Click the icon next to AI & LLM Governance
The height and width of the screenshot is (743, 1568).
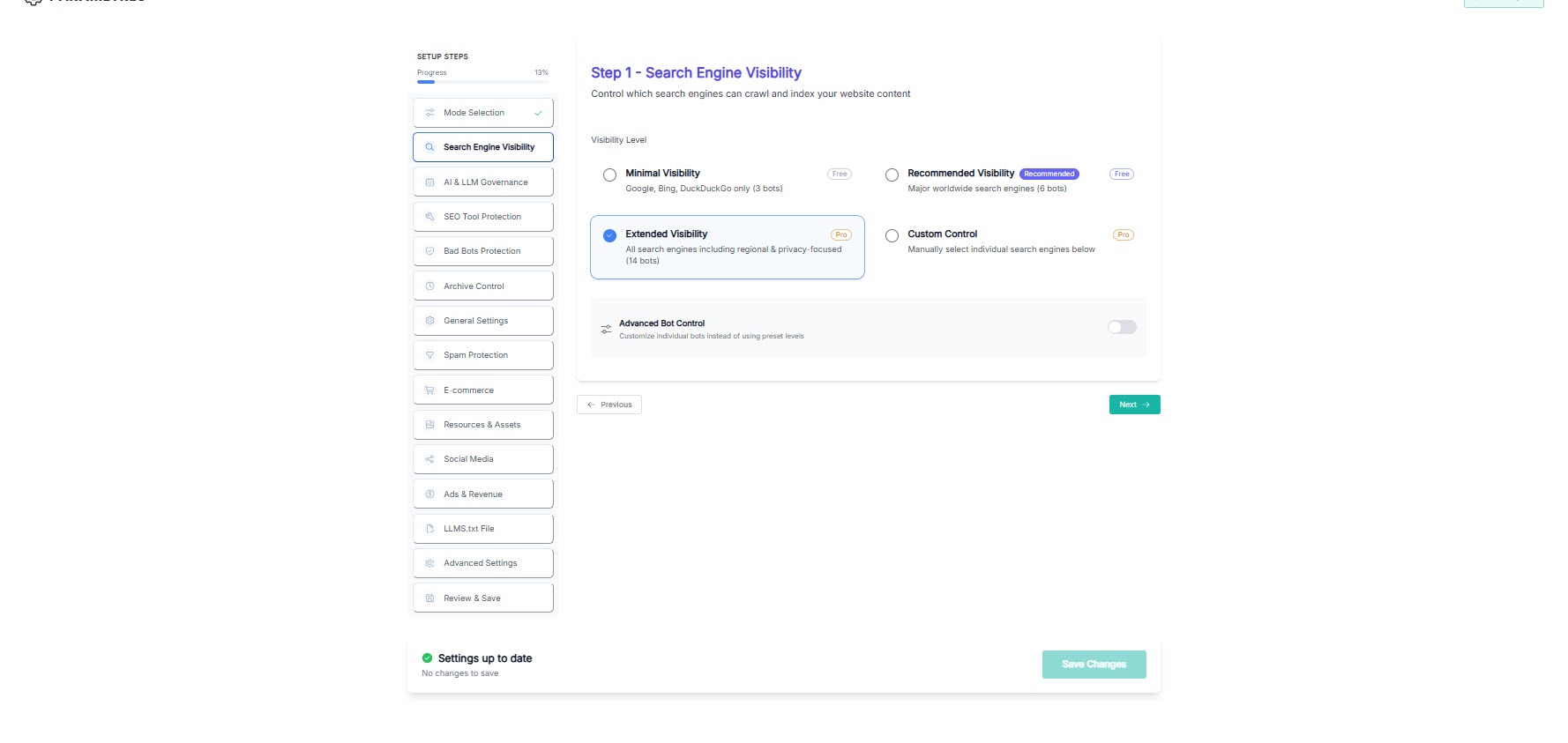pyautogui.click(x=429, y=182)
